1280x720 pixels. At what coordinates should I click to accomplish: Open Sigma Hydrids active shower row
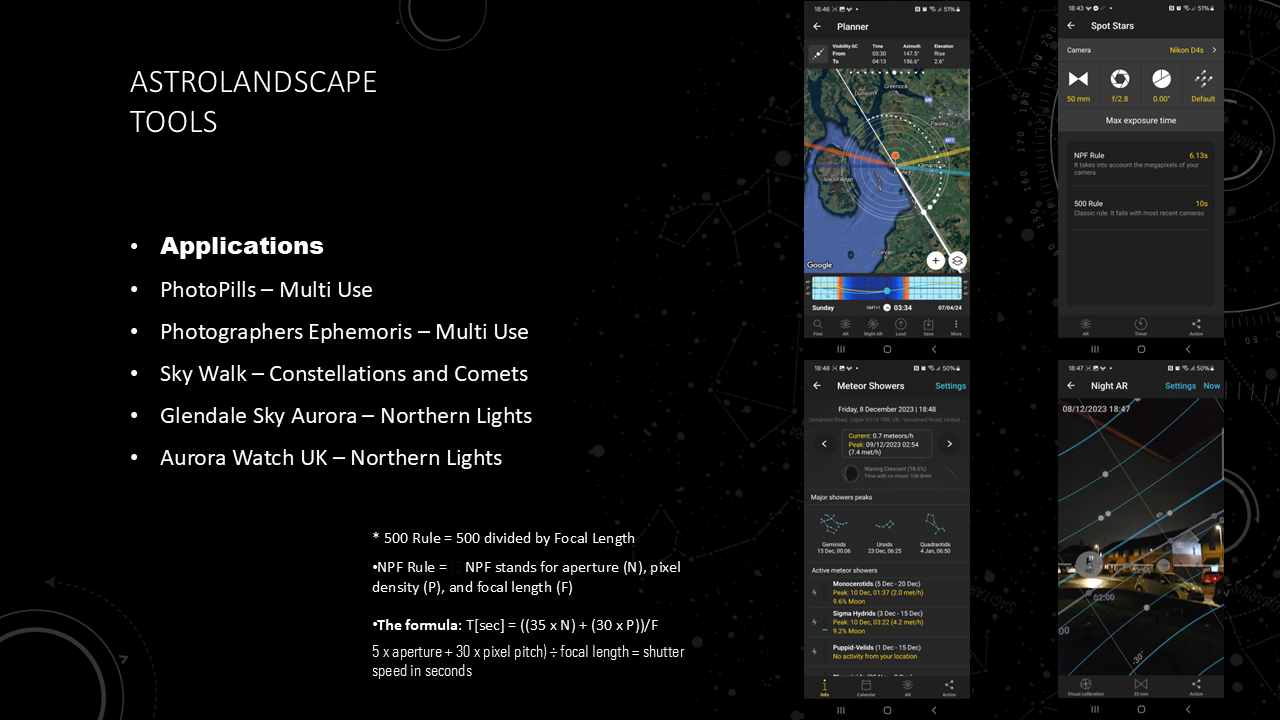(887, 621)
